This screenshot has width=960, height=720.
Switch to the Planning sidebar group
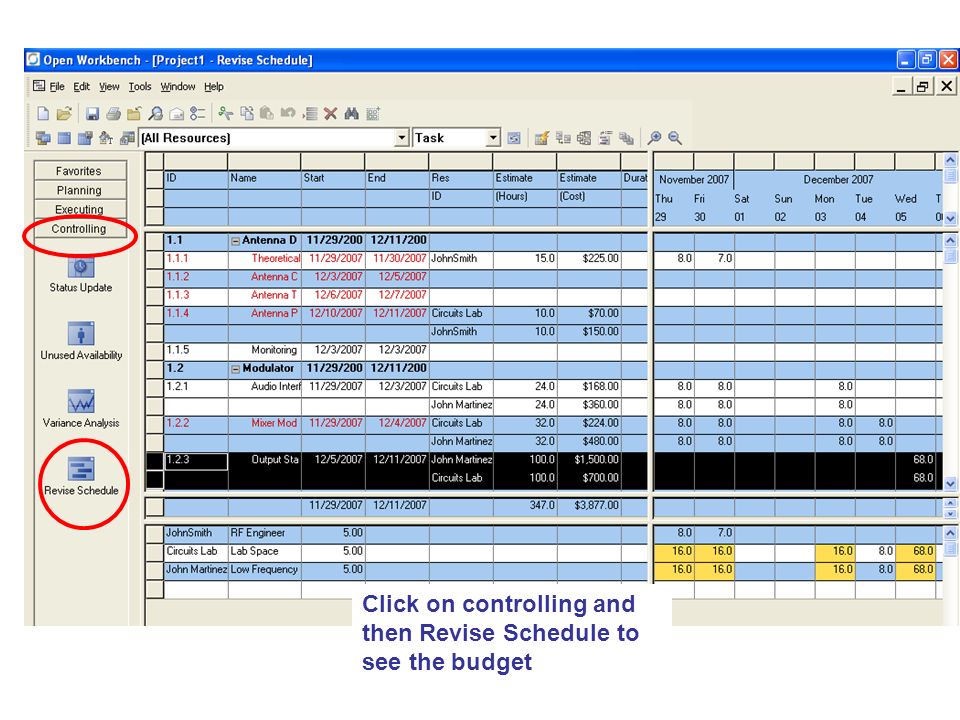tap(80, 190)
